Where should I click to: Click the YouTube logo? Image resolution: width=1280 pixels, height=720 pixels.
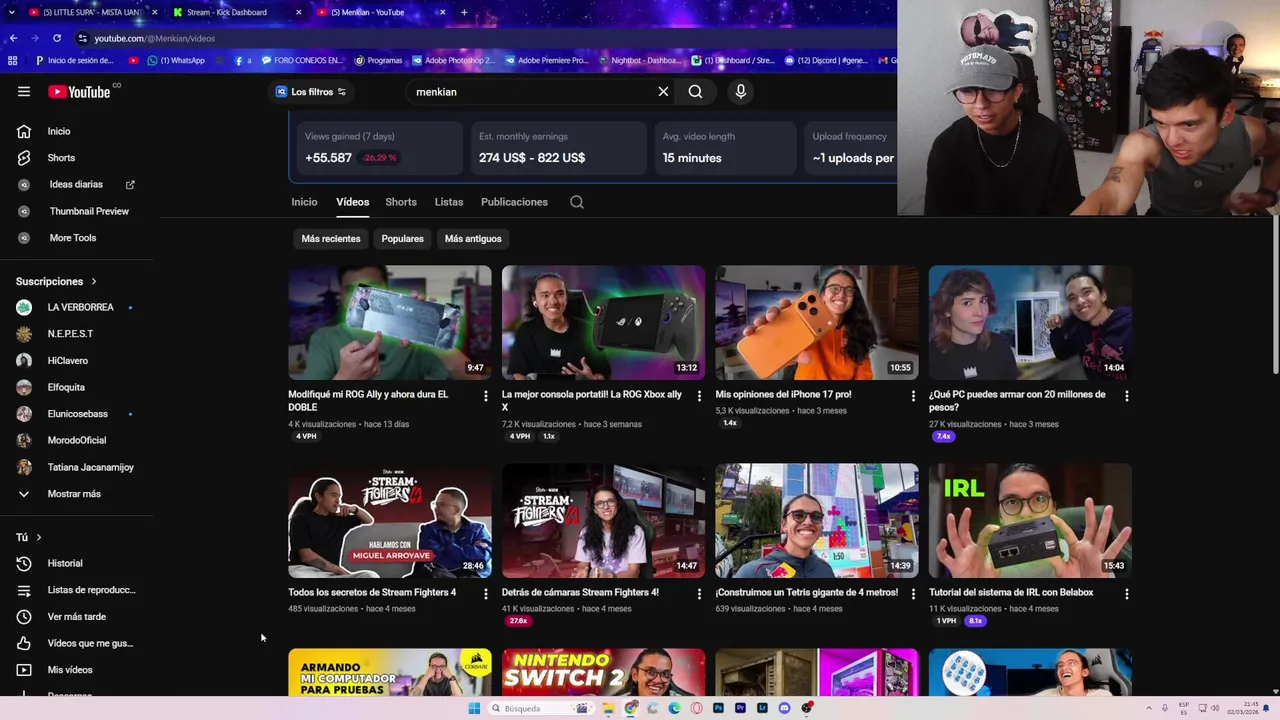pyautogui.click(x=79, y=92)
